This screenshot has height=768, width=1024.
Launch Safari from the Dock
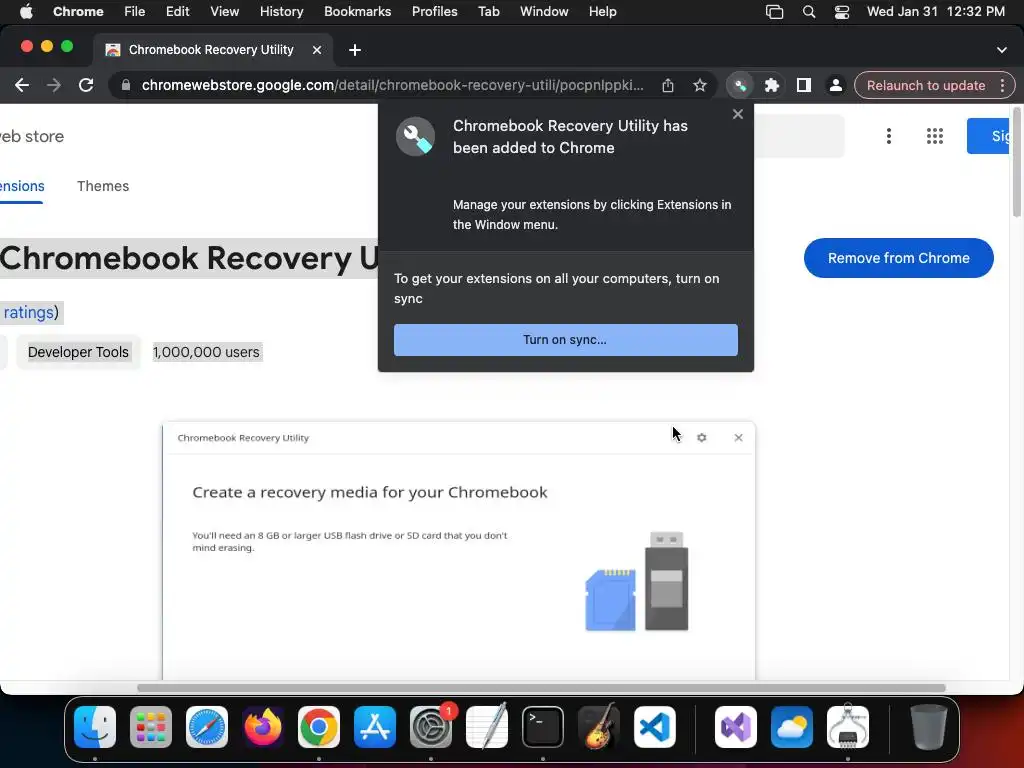tap(207, 727)
